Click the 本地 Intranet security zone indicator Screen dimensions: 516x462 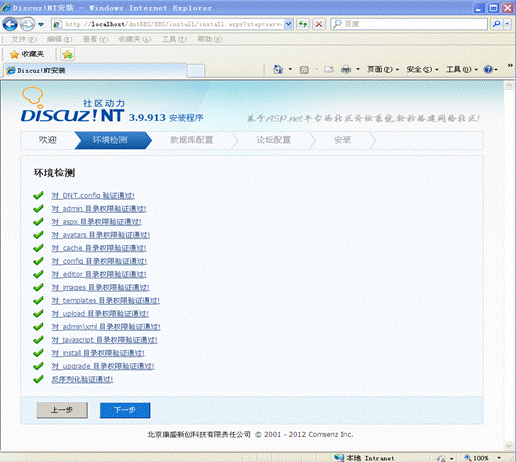(x=365, y=458)
